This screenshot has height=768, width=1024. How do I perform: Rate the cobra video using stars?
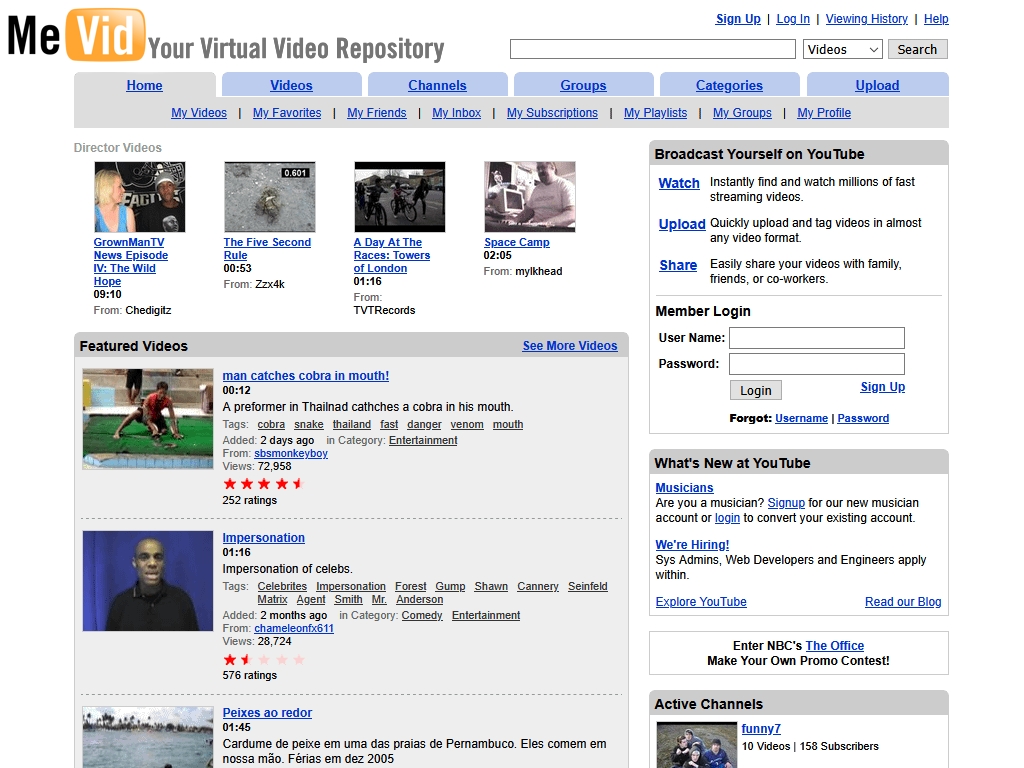tap(263, 484)
